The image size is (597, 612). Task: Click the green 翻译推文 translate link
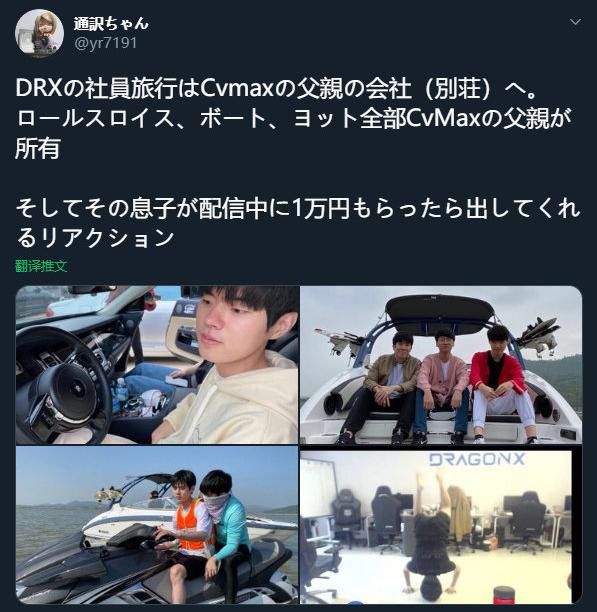click(41, 266)
